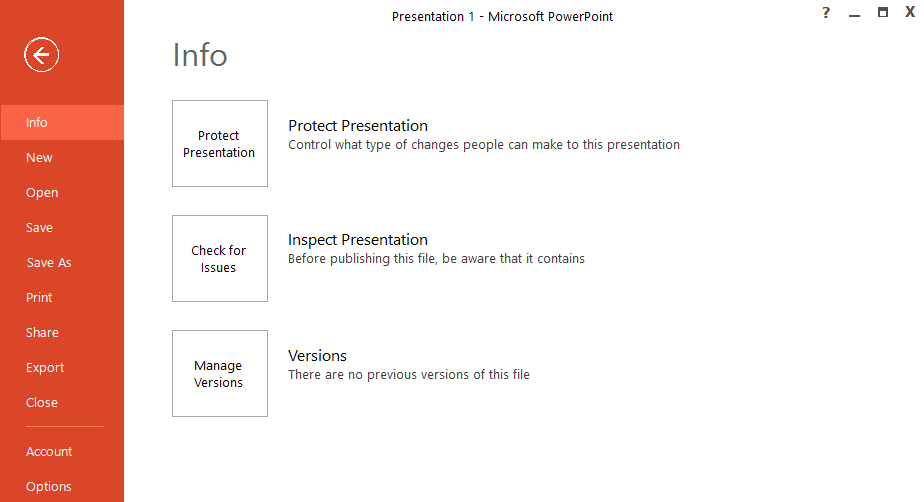Open the Print page

(39, 298)
